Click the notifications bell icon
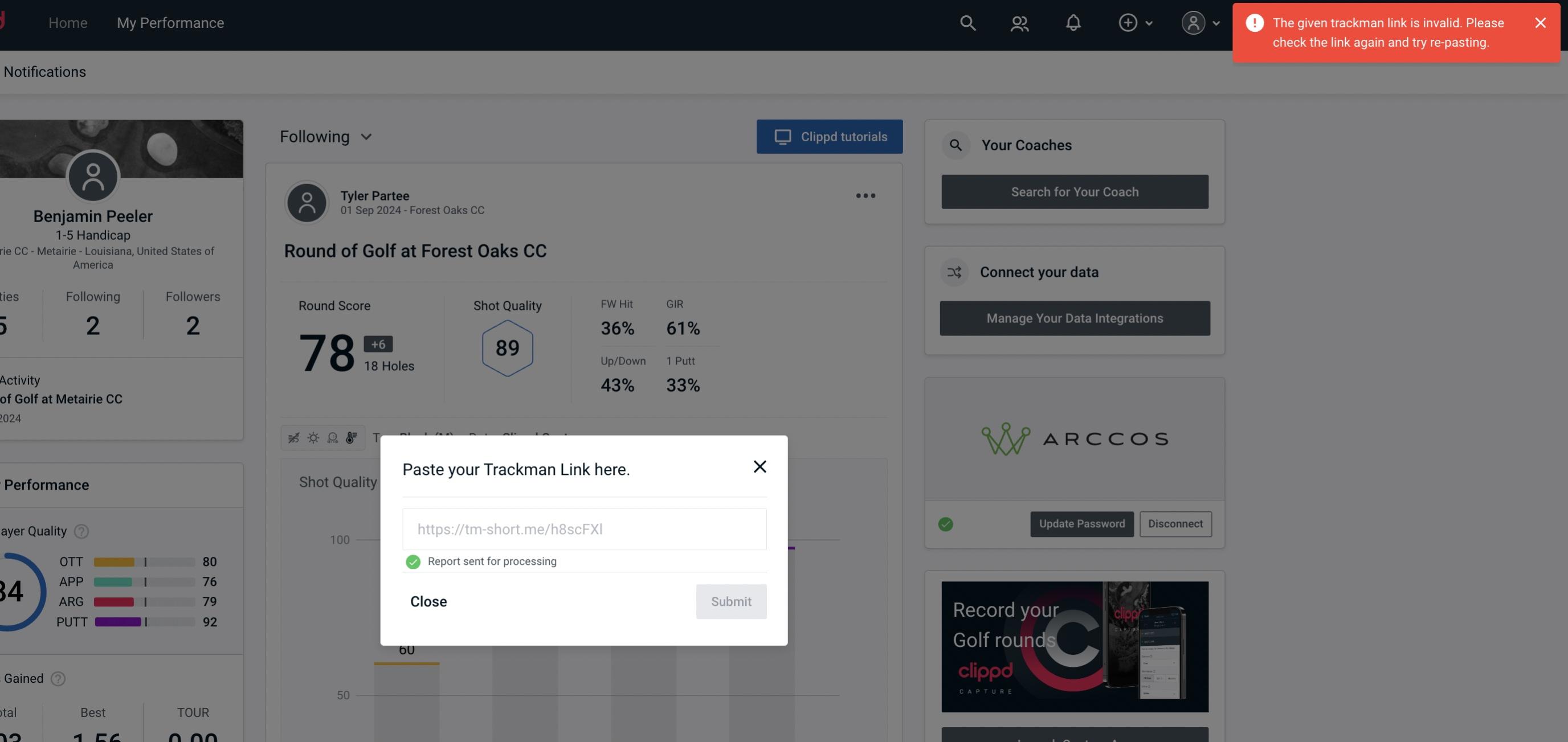The width and height of the screenshot is (1568, 742). [1073, 22]
